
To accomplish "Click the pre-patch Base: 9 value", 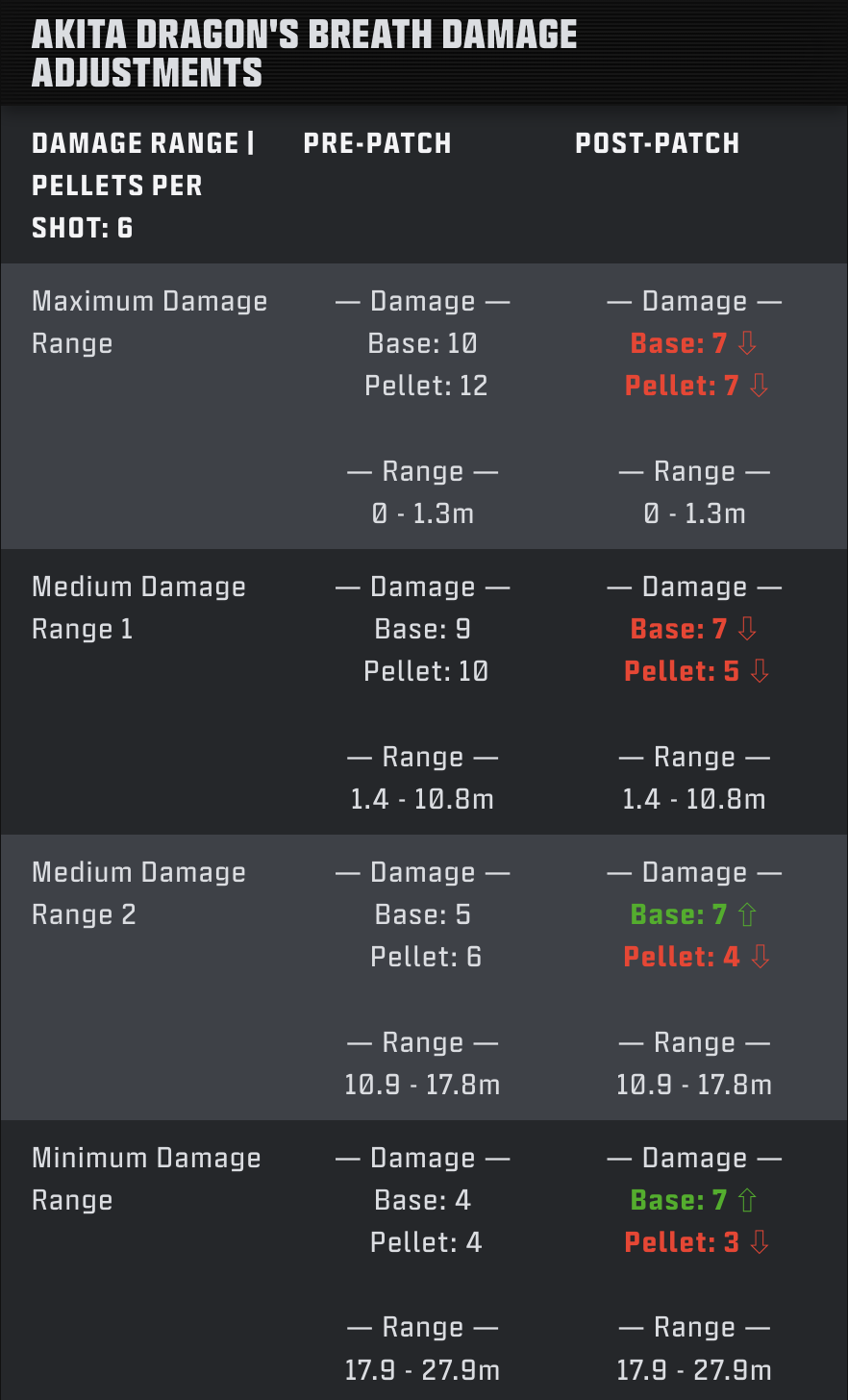I will click(x=423, y=629).
